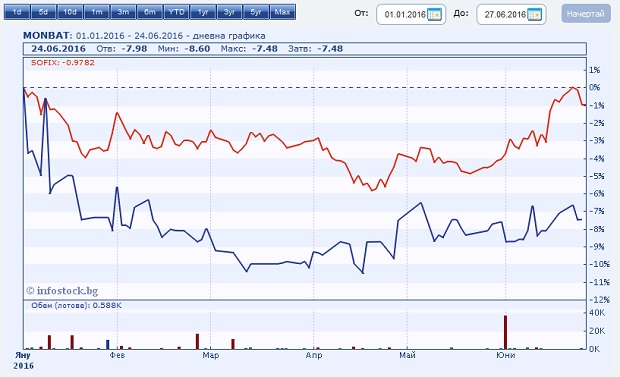This screenshot has height=377, width=620.
Task: Click the 24.06.2016 date in info bar
Action: (x=58, y=49)
